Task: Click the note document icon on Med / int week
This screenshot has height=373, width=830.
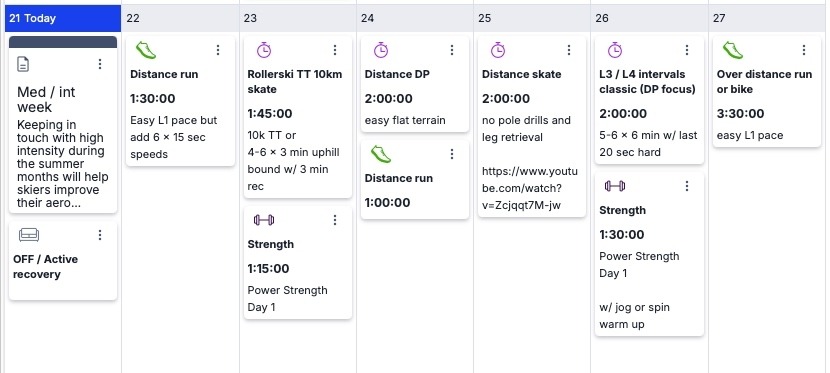Action: coord(23,64)
